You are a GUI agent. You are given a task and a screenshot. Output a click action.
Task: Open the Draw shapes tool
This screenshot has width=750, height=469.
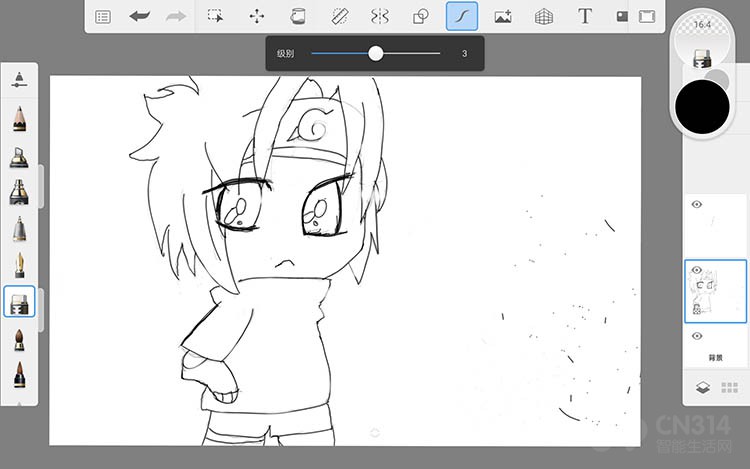[420, 16]
